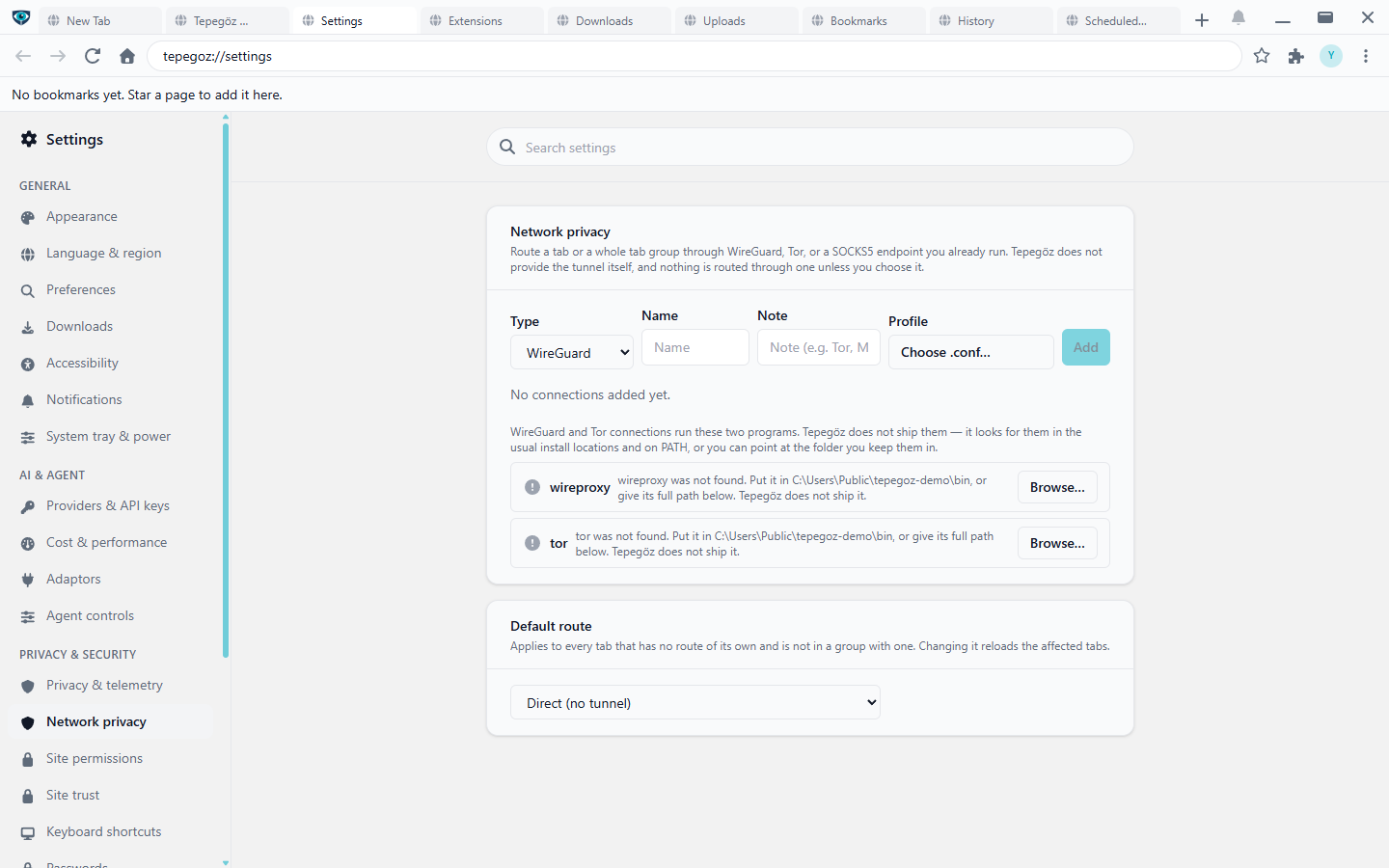
Task: Click the Adaptors plug icon
Action: 28,580
